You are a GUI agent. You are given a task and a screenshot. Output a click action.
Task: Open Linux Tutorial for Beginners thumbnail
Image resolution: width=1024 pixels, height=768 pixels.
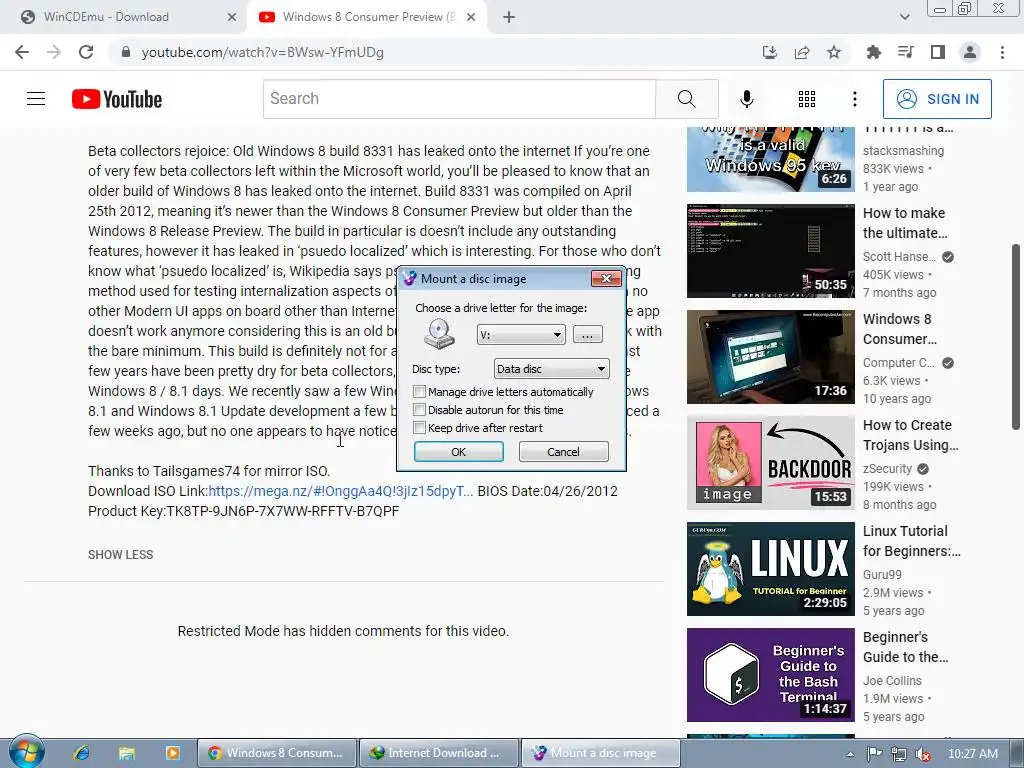tap(771, 569)
